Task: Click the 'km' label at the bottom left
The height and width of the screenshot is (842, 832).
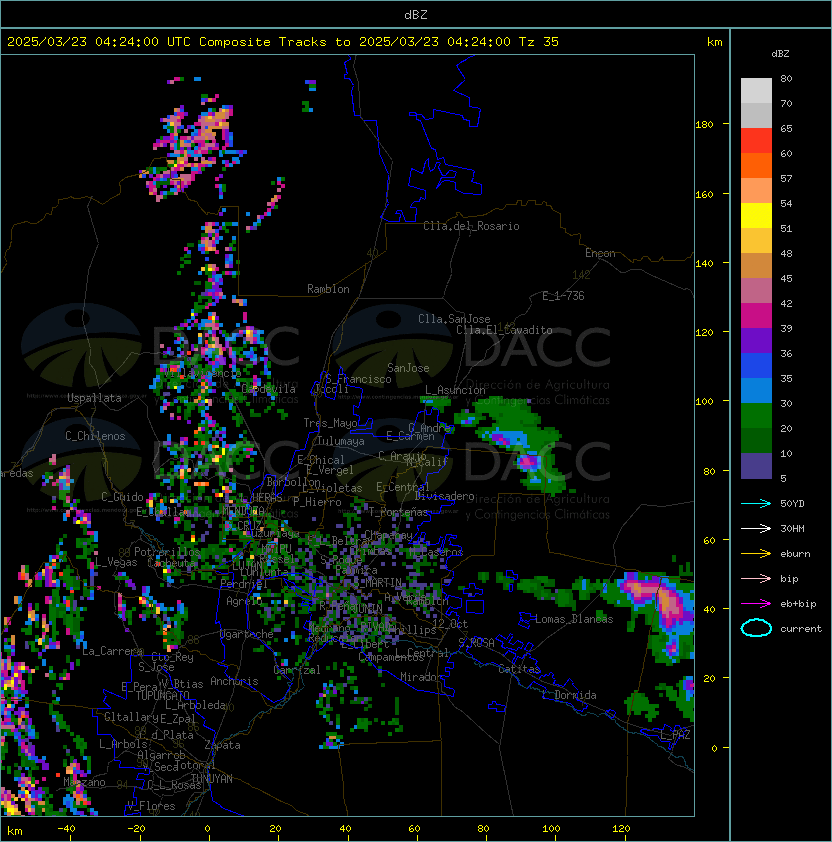Action: [x=15, y=831]
